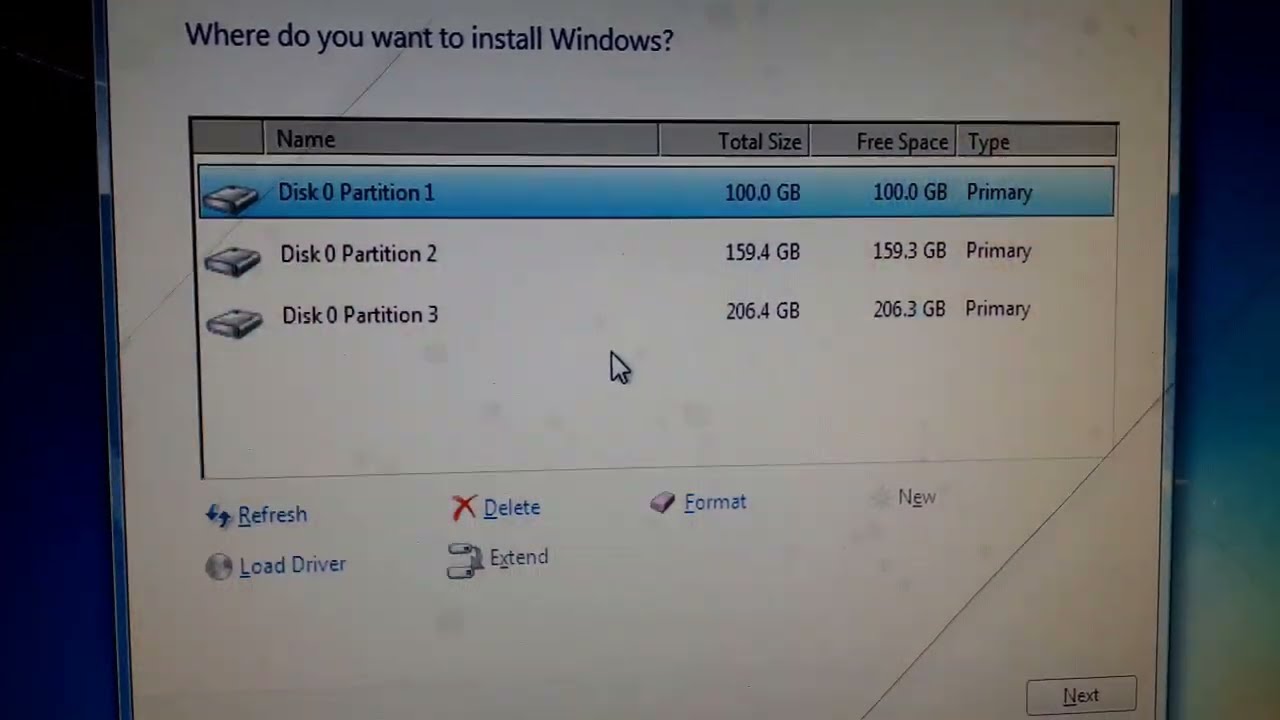The height and width of the screenshot is (720, 1280).
Task: Click the red X Delete icon
Action: click(x=464, y=508)
